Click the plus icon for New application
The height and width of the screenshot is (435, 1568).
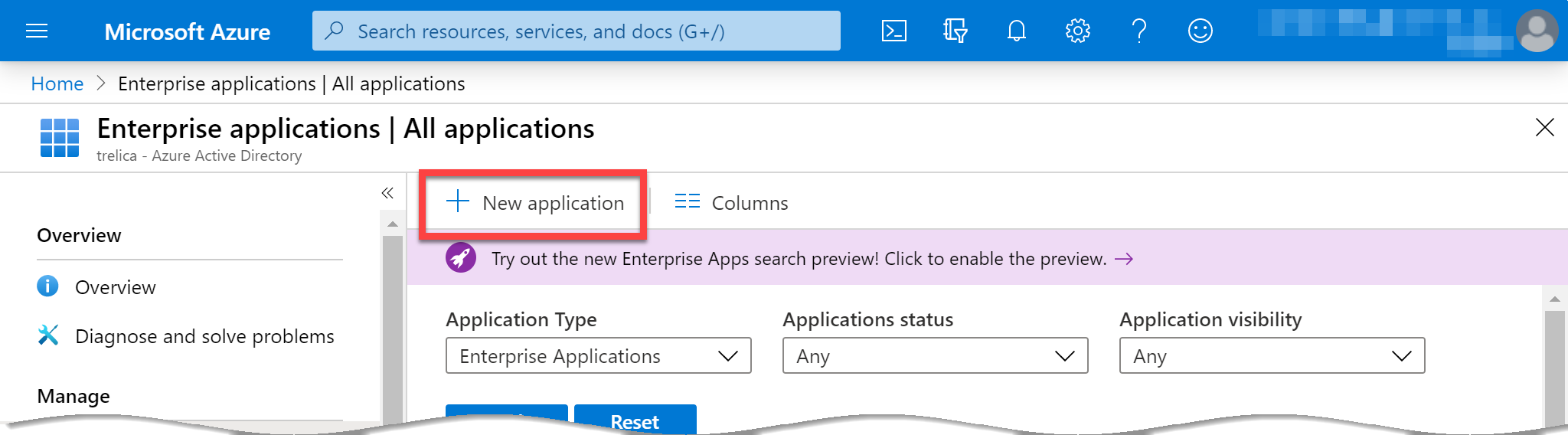458,201
